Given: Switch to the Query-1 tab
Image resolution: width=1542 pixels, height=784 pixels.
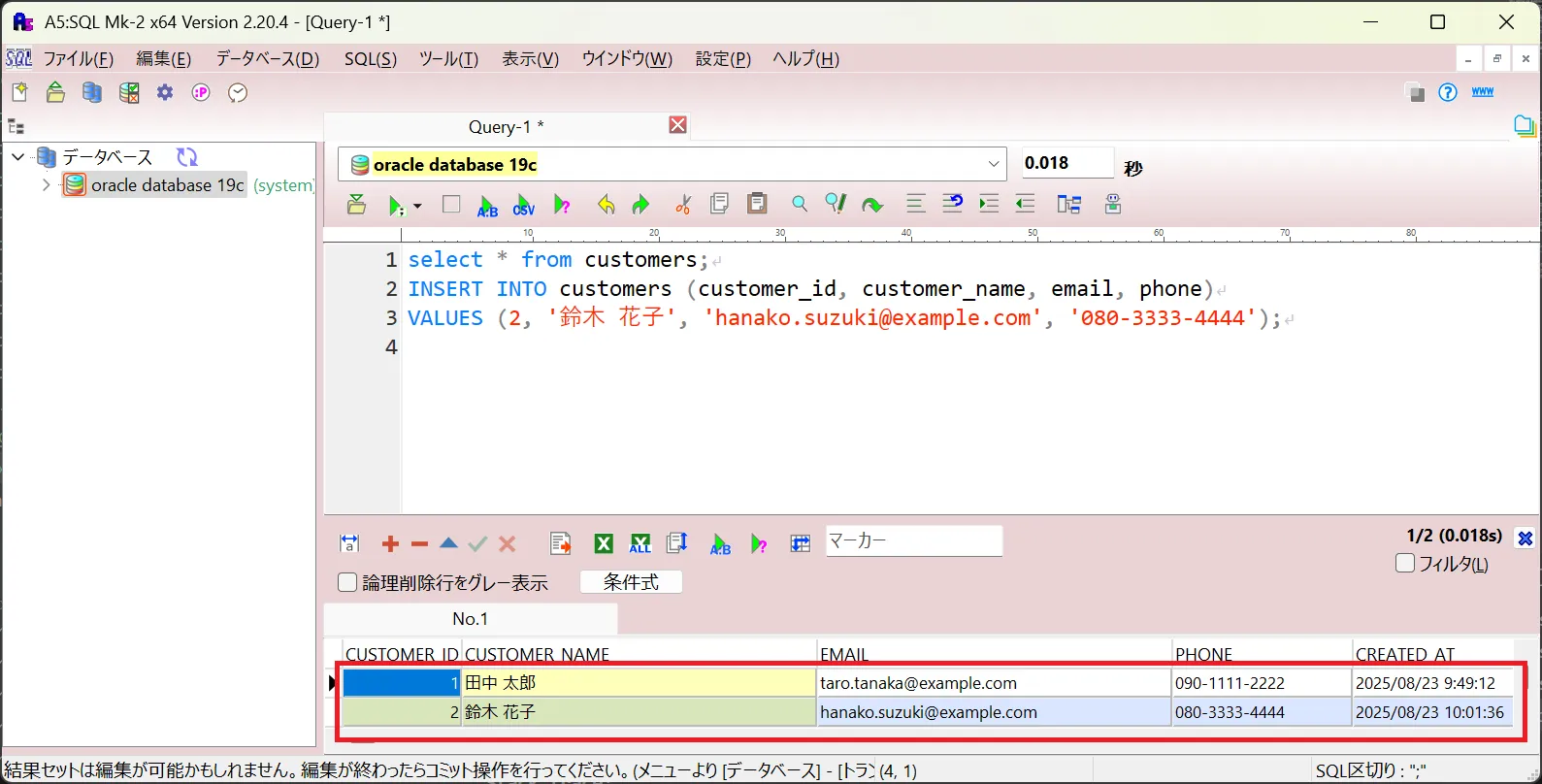Looking at the screenshot, I should click(x=506, y=127).
